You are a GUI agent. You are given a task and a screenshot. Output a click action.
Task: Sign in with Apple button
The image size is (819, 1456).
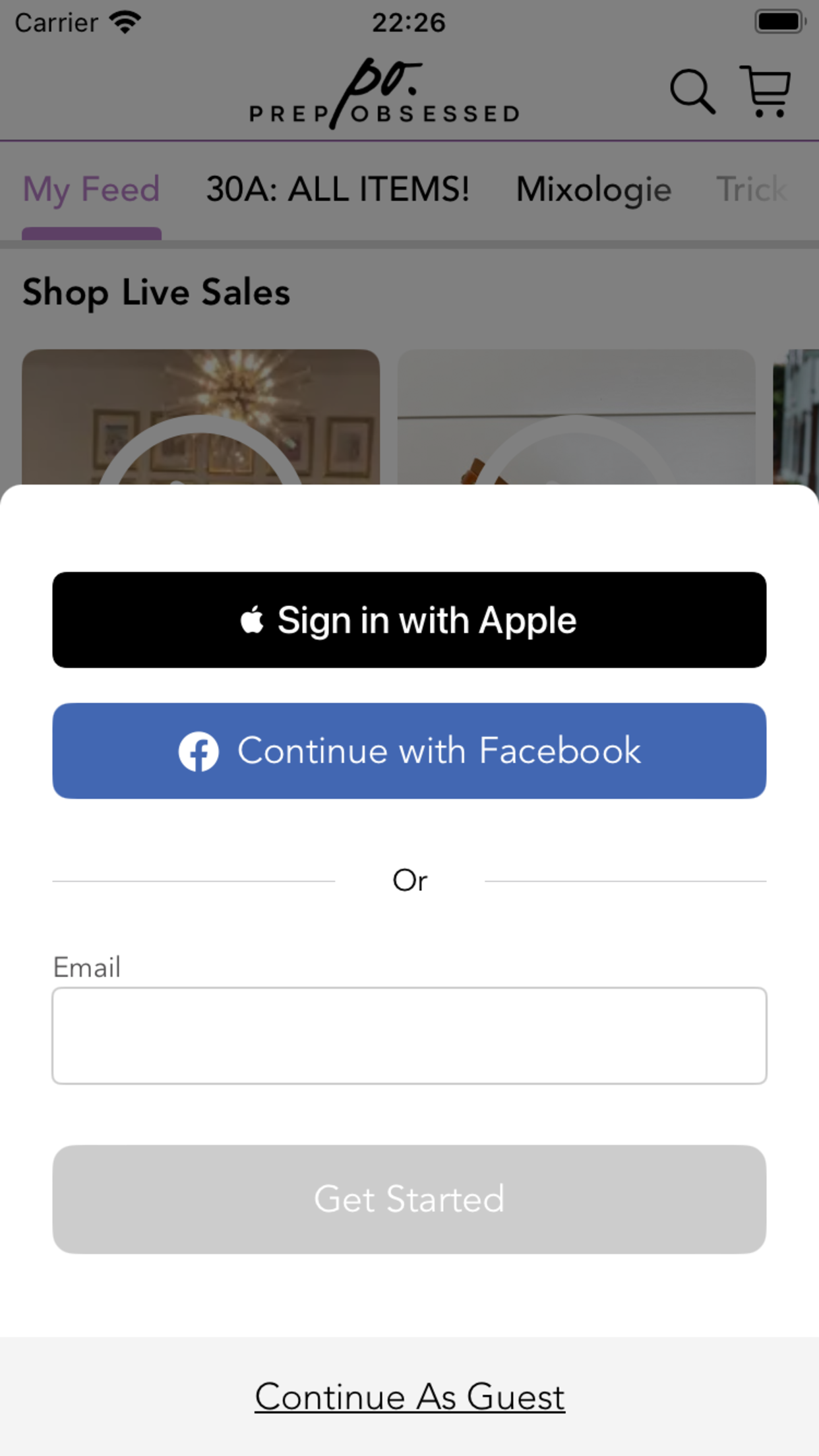[409, 620]
